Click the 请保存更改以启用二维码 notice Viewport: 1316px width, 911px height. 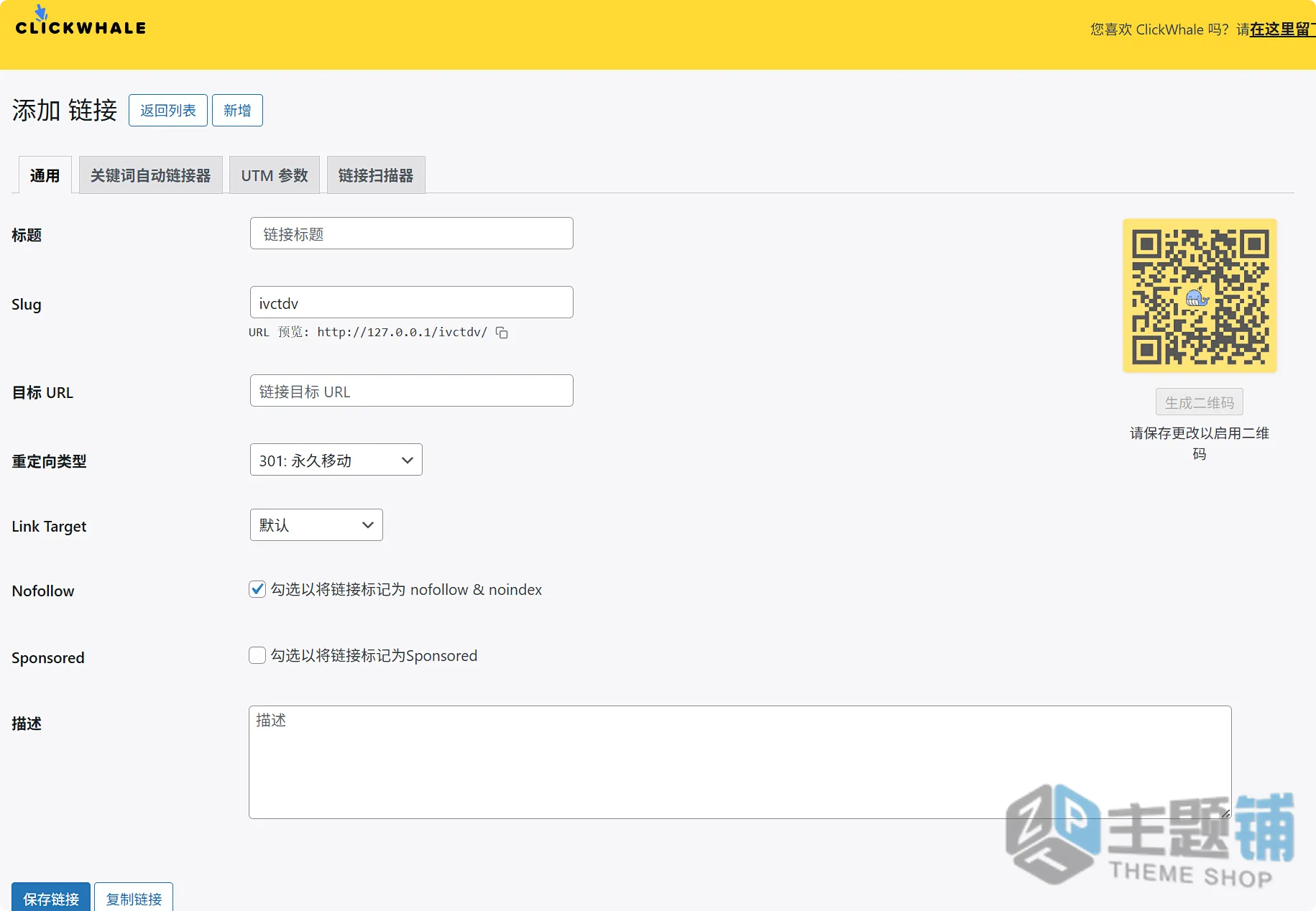1200,443
